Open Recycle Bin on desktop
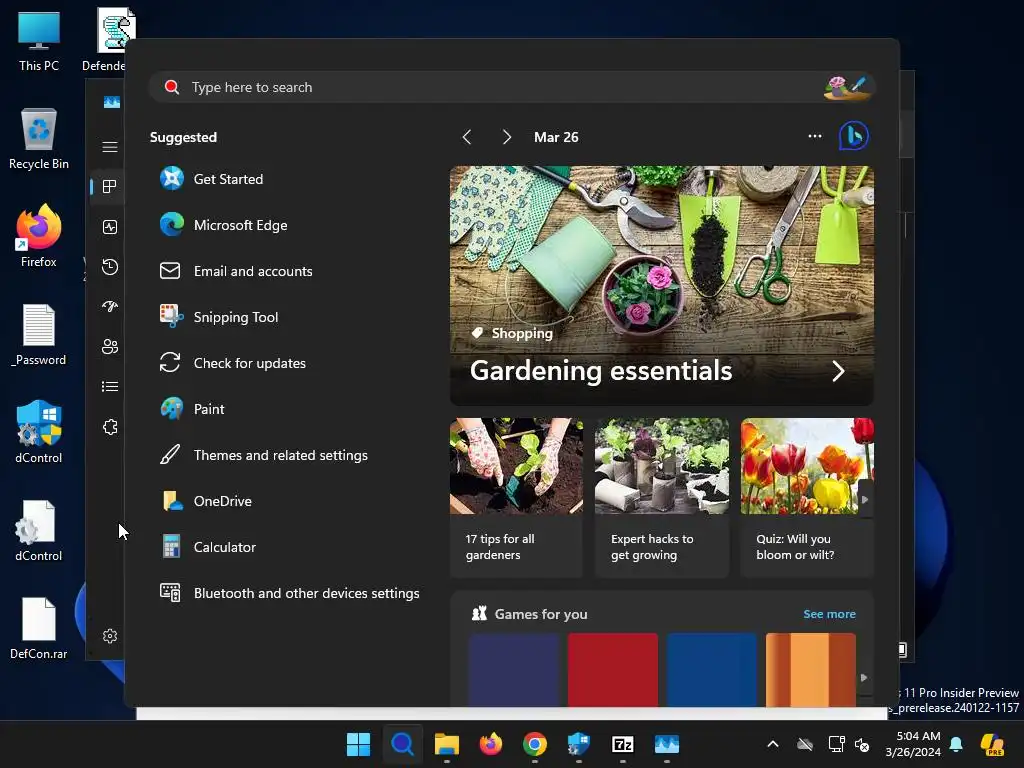This screenshot has height=768, width=1024. tap(39, 138)
